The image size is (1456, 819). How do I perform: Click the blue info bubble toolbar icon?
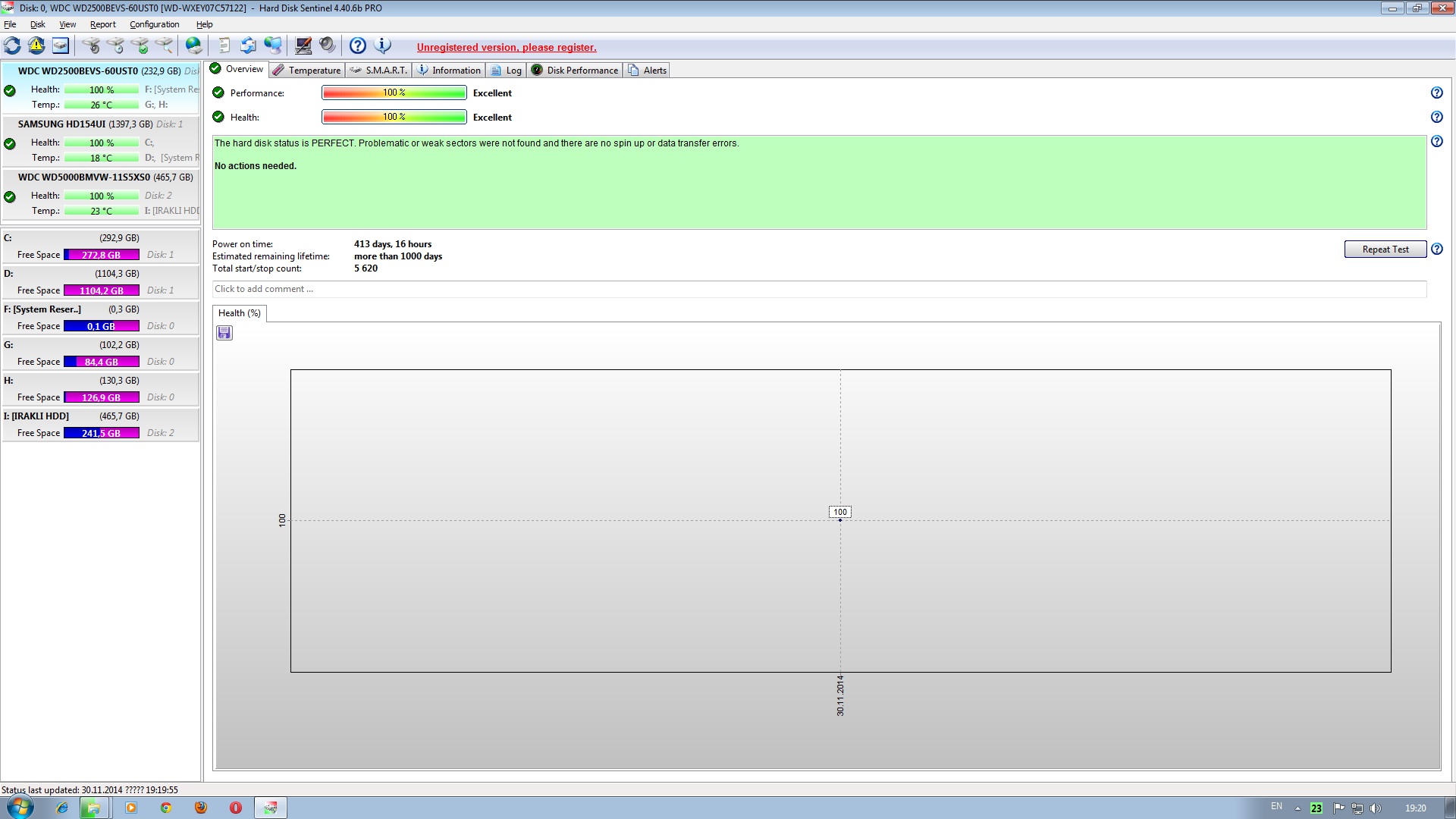click(x=382, y=45)
